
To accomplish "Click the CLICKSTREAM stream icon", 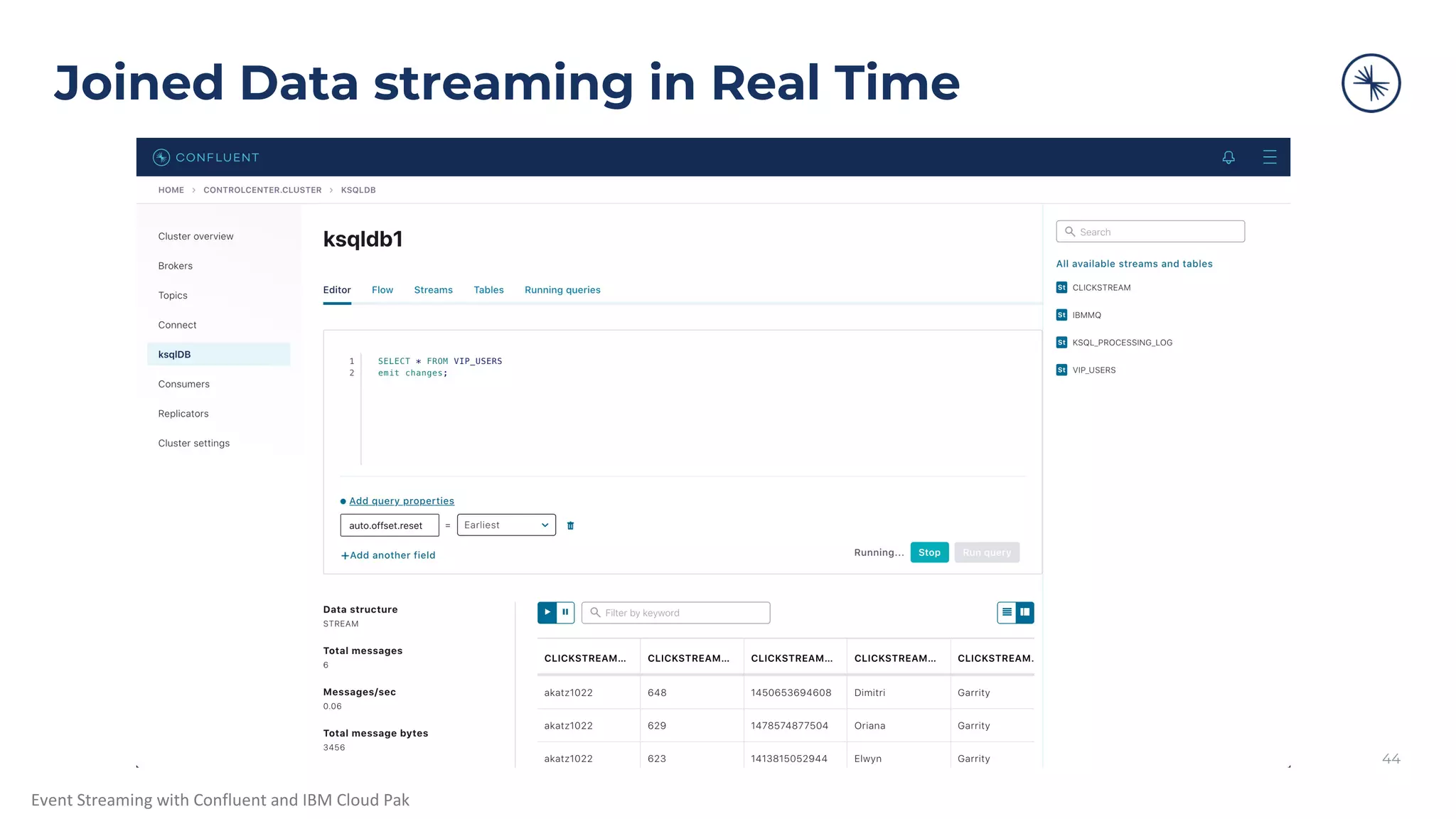I will click(1061, 287).
